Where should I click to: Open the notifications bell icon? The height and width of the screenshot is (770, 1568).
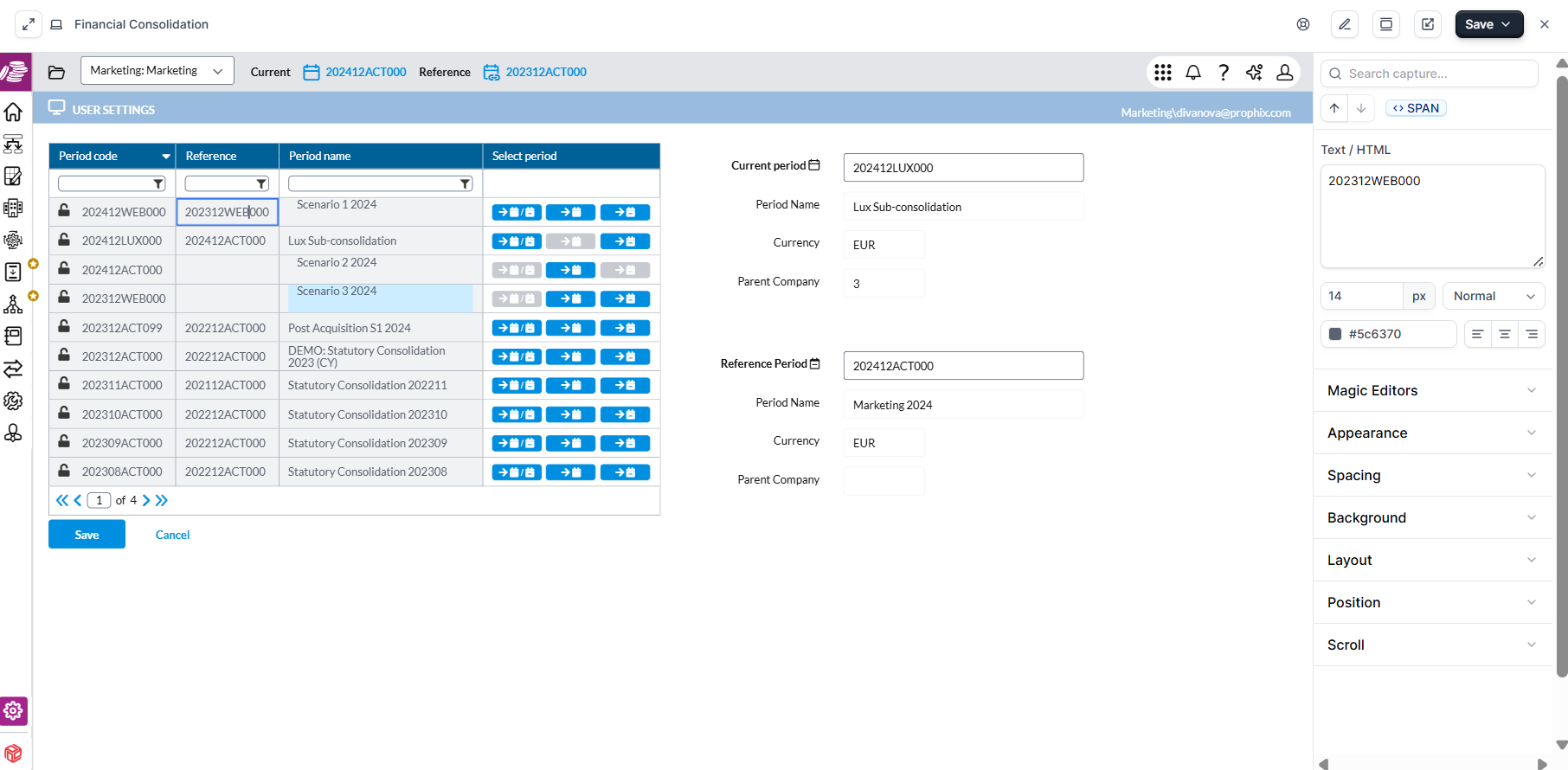tap(1193, 73)
